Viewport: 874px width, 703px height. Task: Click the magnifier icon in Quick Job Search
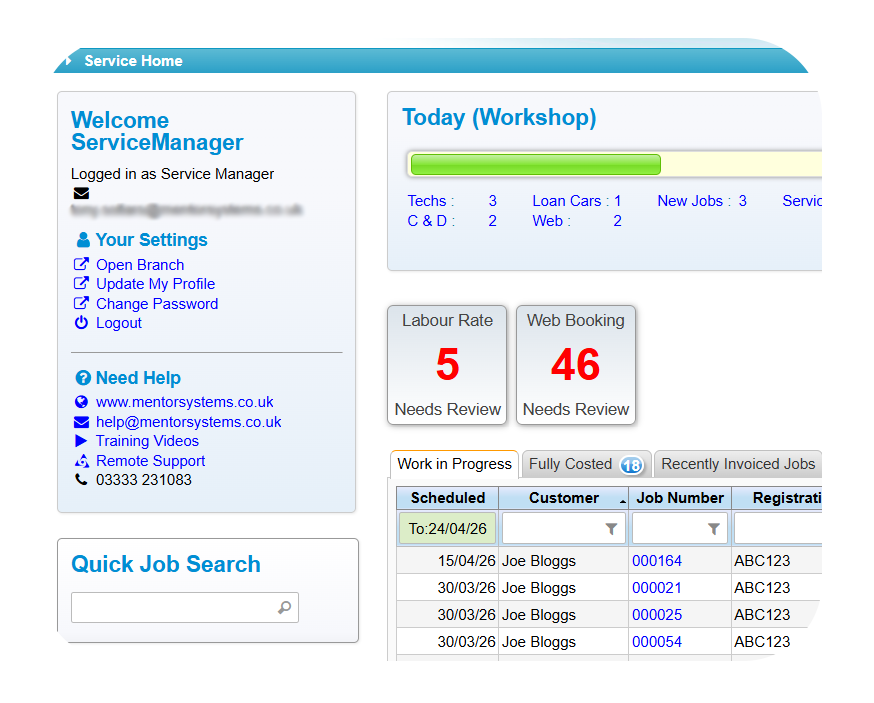click(285, 607)
